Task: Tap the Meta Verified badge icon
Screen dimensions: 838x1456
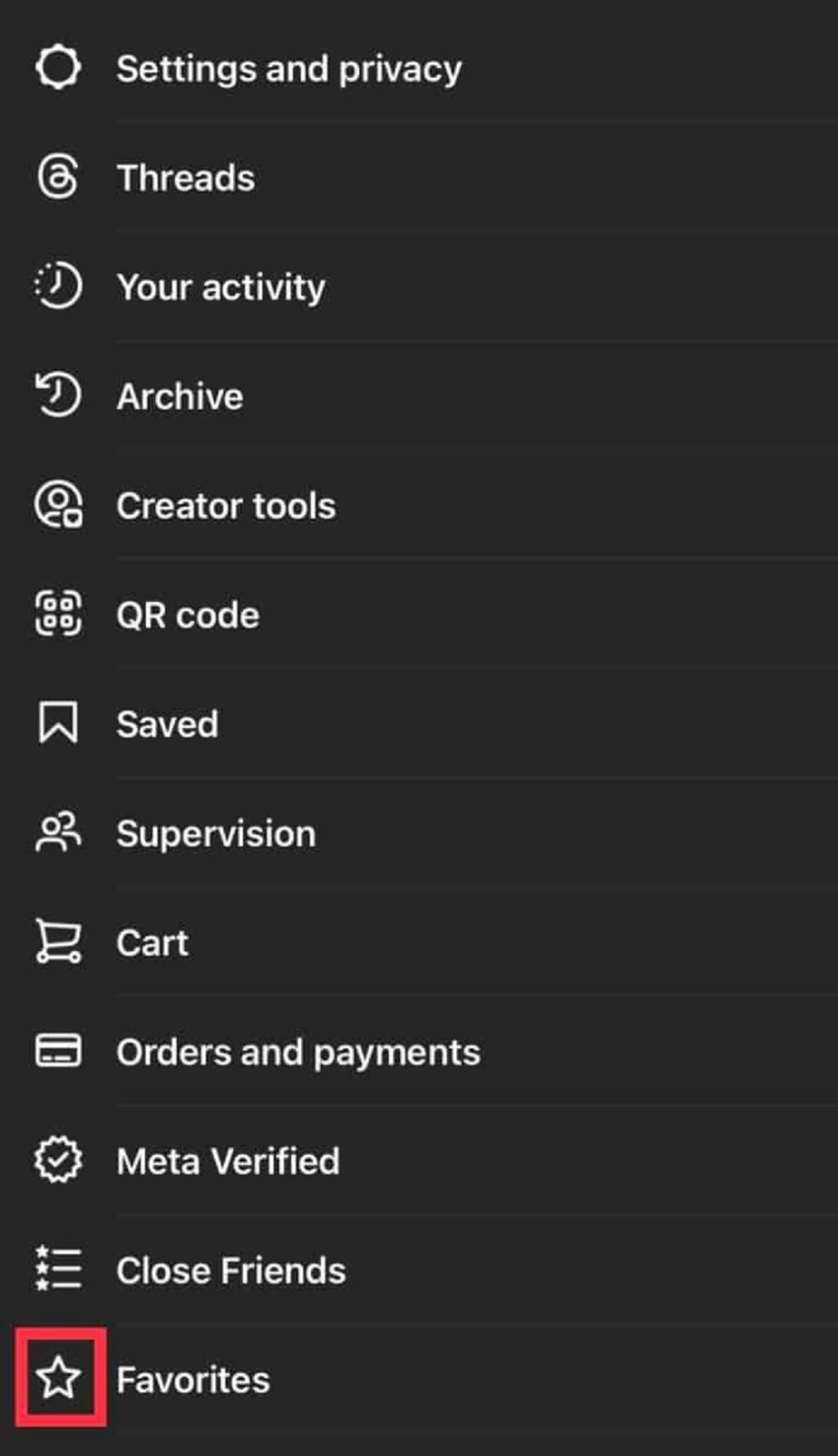Action: tap(58, 1160)
